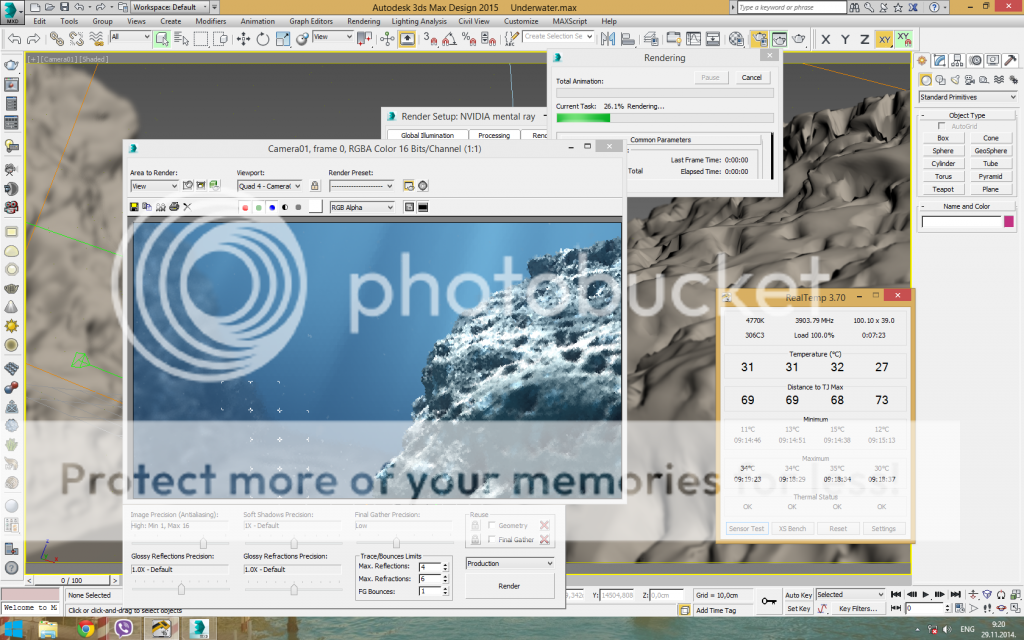This screenshot has height=640, width=1024.
Task: Open Select by Name list
Action: [x=181, y=39]
